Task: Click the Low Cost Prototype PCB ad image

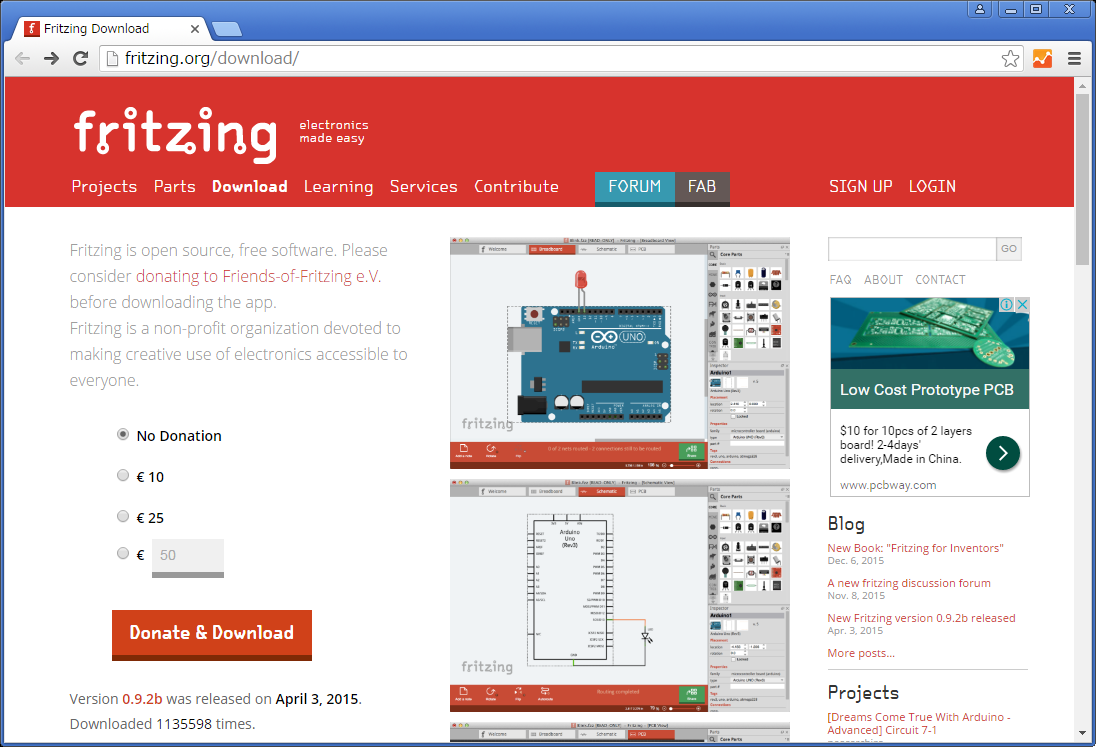Action: pos(930,333)
